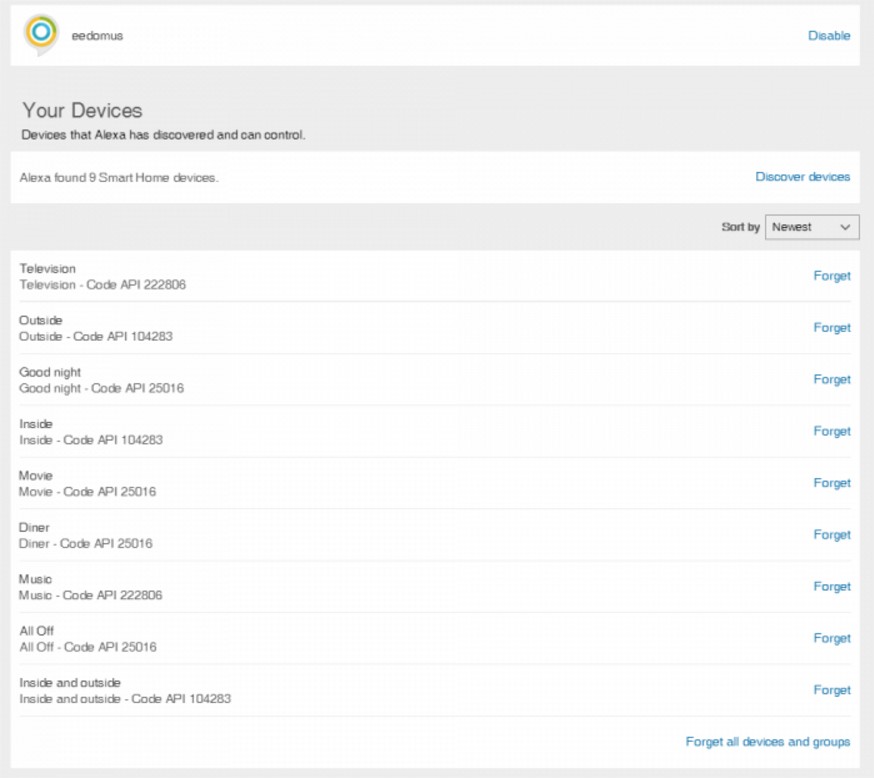Forget the Inside and outside device

tap(832, 691)
